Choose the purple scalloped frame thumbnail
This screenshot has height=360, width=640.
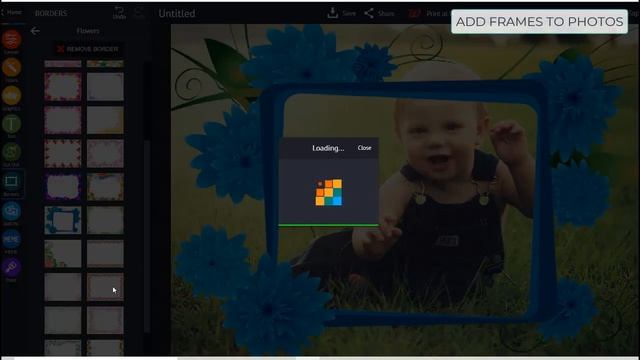(63, 187)
